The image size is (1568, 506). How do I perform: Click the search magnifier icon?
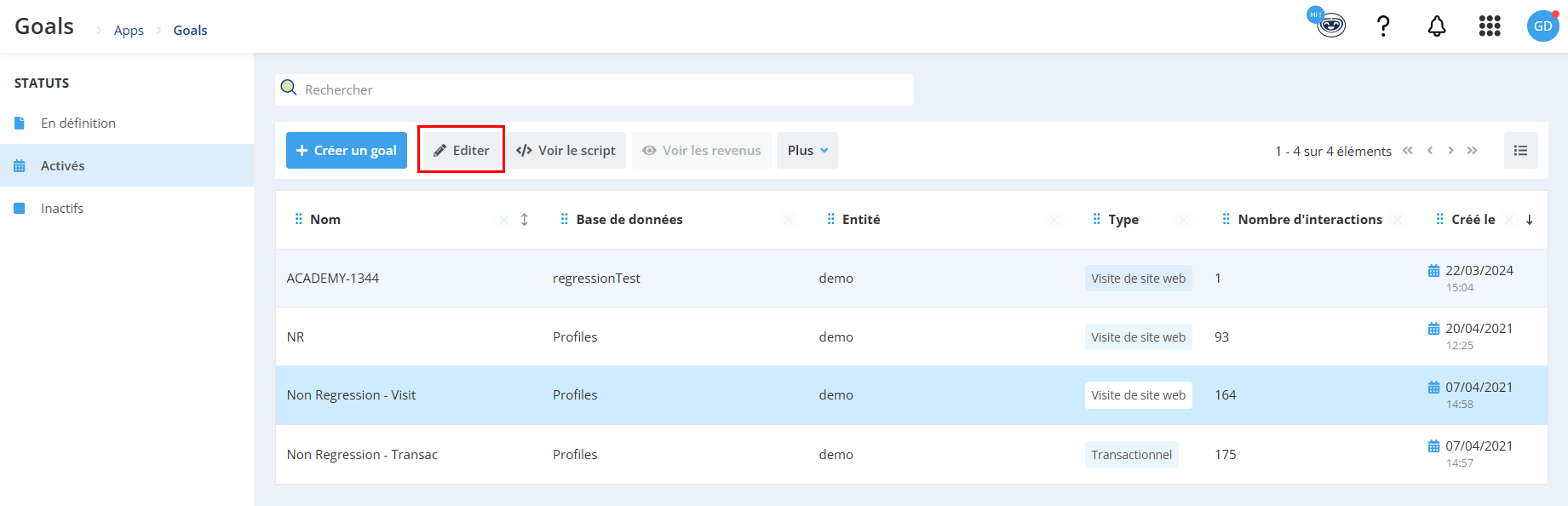[x=289, y=88]
